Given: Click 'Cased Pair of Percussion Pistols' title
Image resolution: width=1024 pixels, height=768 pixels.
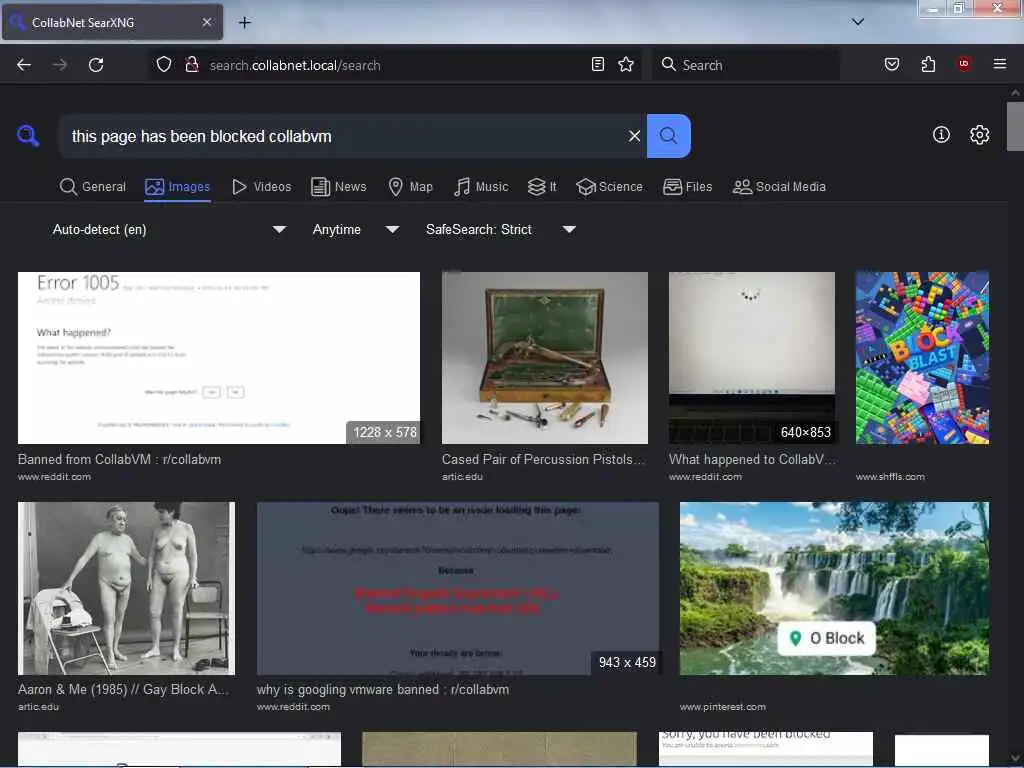Looking at the screenshot, I should coord(543,459).
